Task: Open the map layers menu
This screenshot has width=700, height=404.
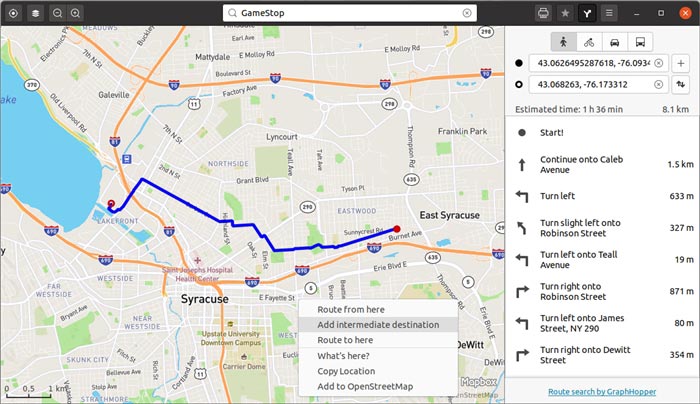Action: (x=35, y=13)
